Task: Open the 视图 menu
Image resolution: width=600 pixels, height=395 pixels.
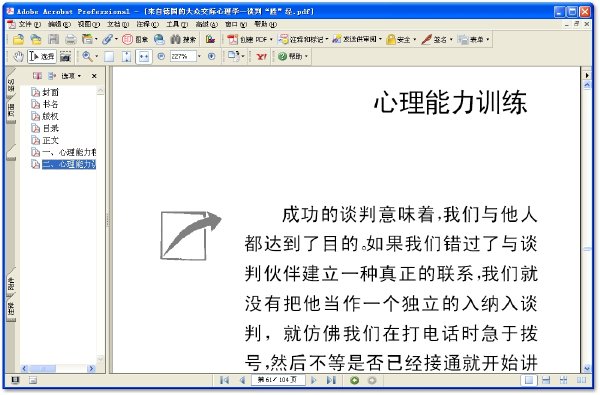Action: click(89, 24)
